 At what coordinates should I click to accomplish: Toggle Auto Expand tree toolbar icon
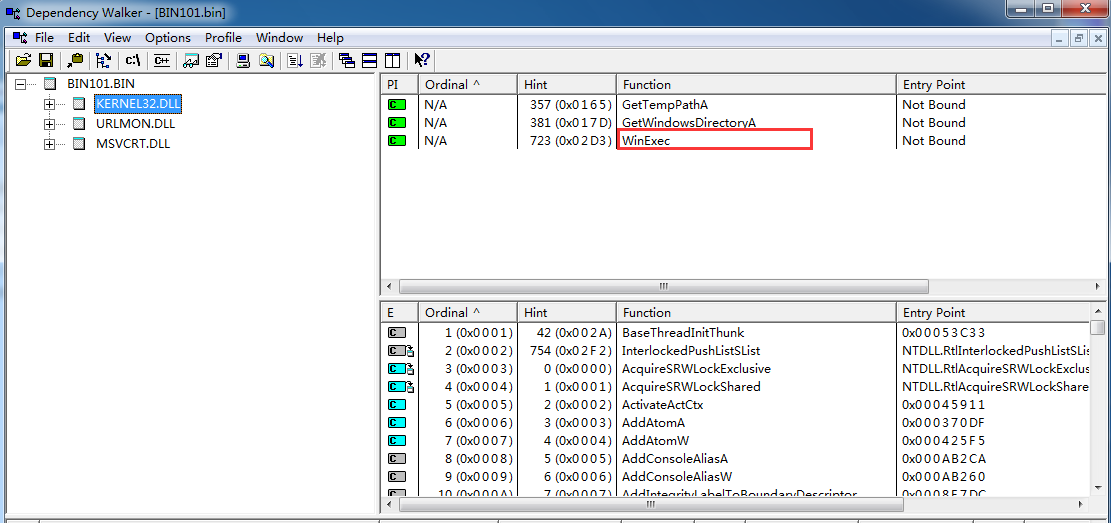click(x=104, y=60)
